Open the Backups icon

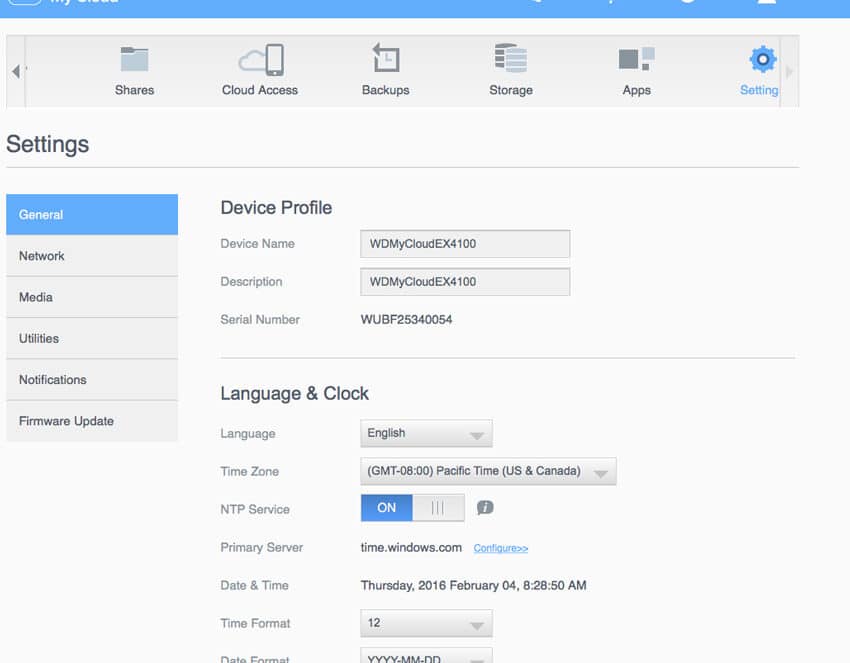click(386, 58)
